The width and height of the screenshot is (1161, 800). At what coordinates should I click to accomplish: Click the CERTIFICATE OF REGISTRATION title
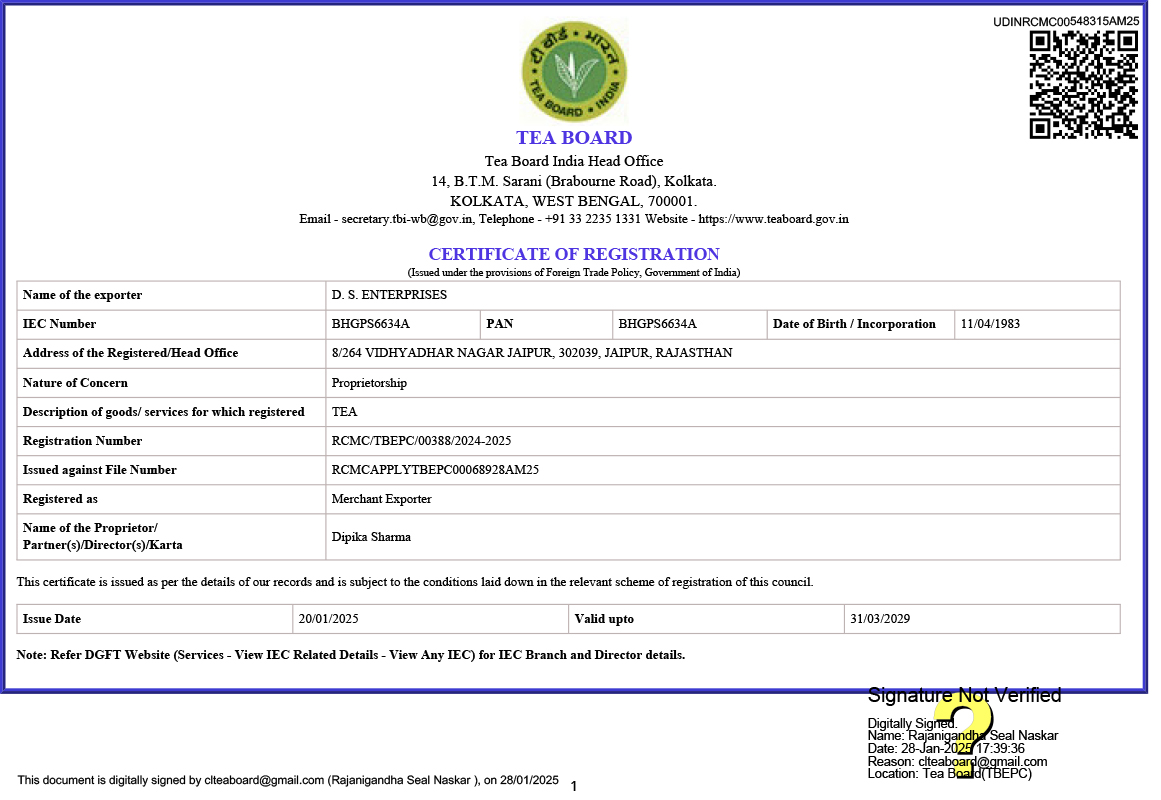[x=574, y=254]
